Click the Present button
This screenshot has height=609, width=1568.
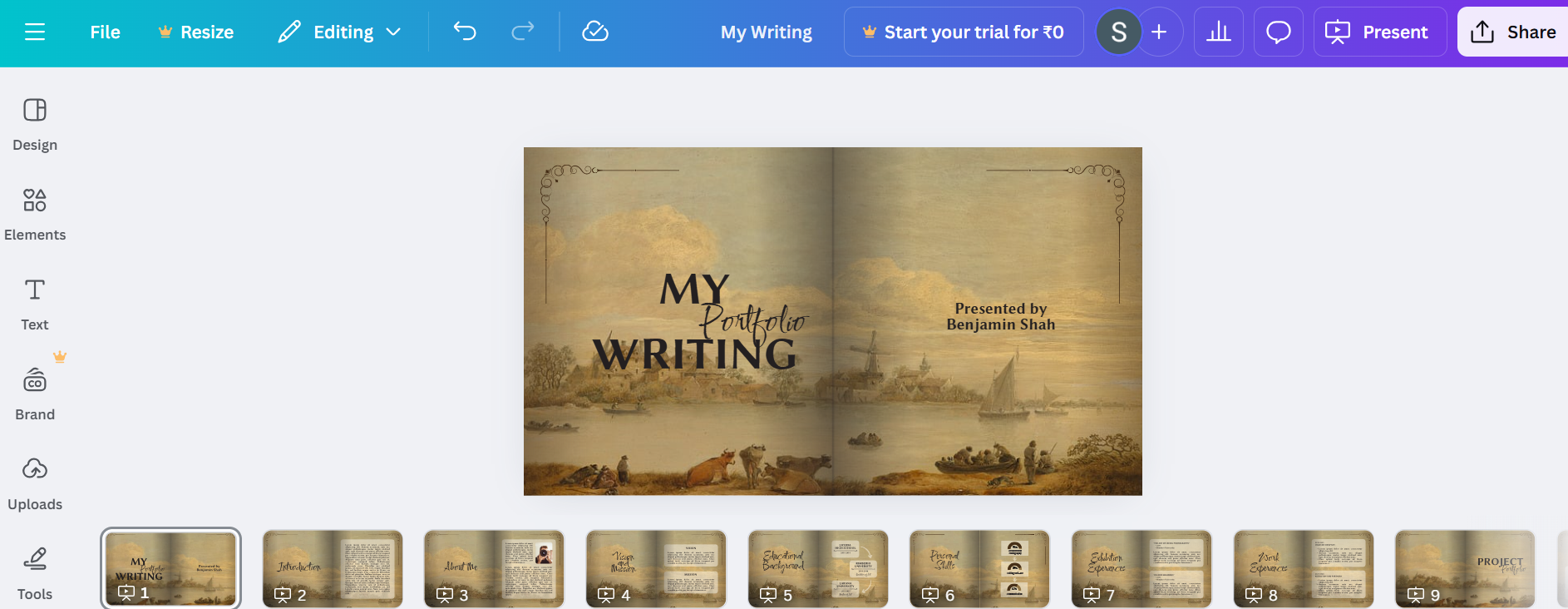(x=1380, y=32)
